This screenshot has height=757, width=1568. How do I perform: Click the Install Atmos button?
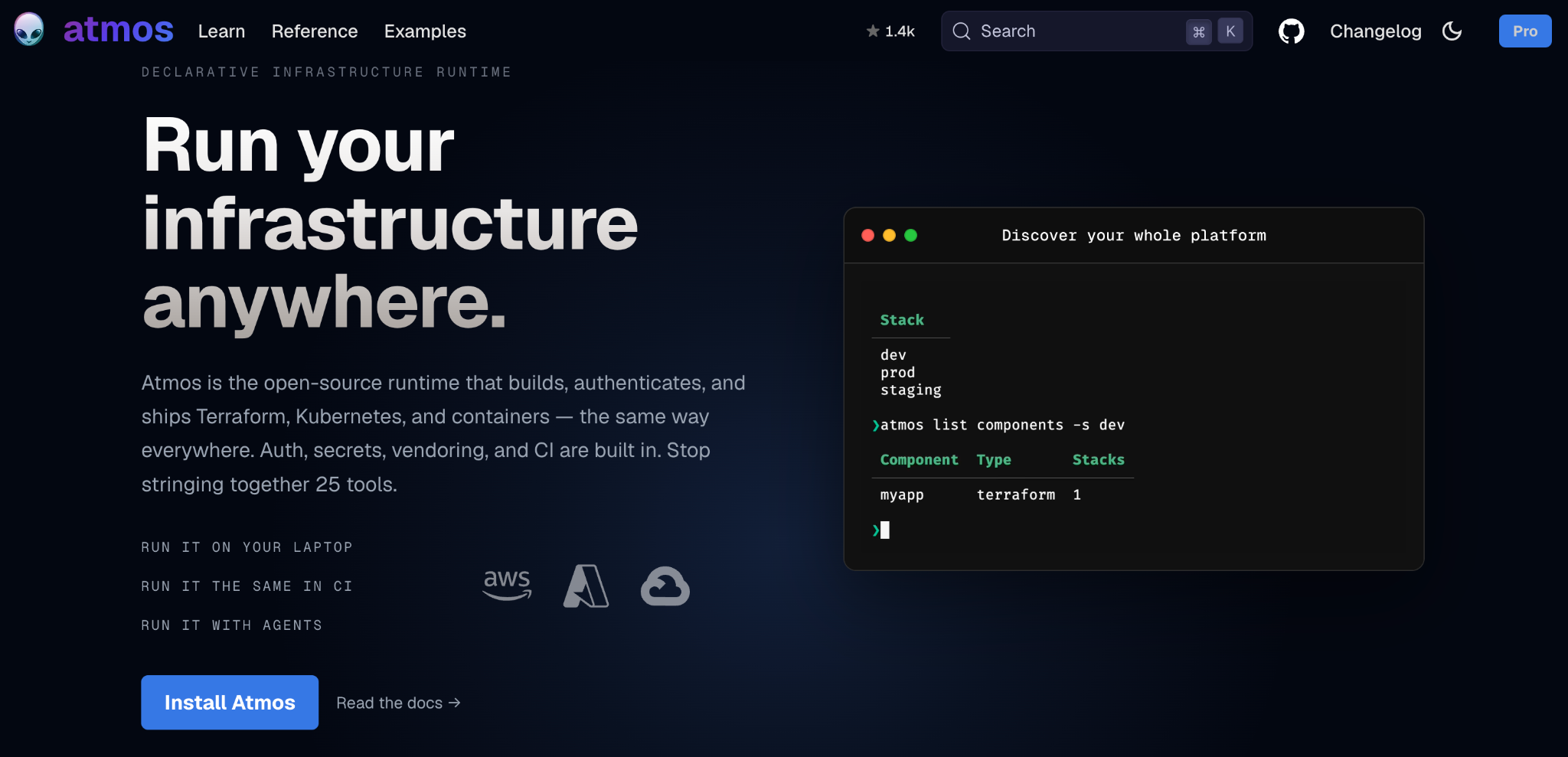[230, 703]
